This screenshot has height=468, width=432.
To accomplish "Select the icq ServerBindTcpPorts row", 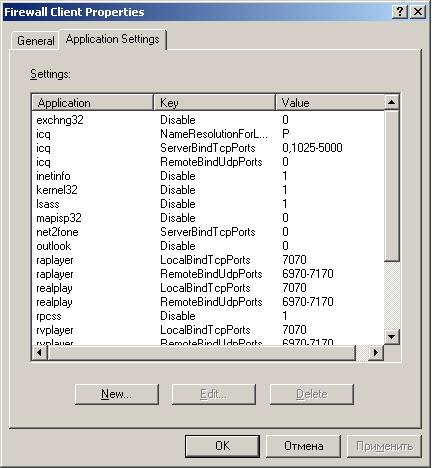I will (x=208, y=148).
